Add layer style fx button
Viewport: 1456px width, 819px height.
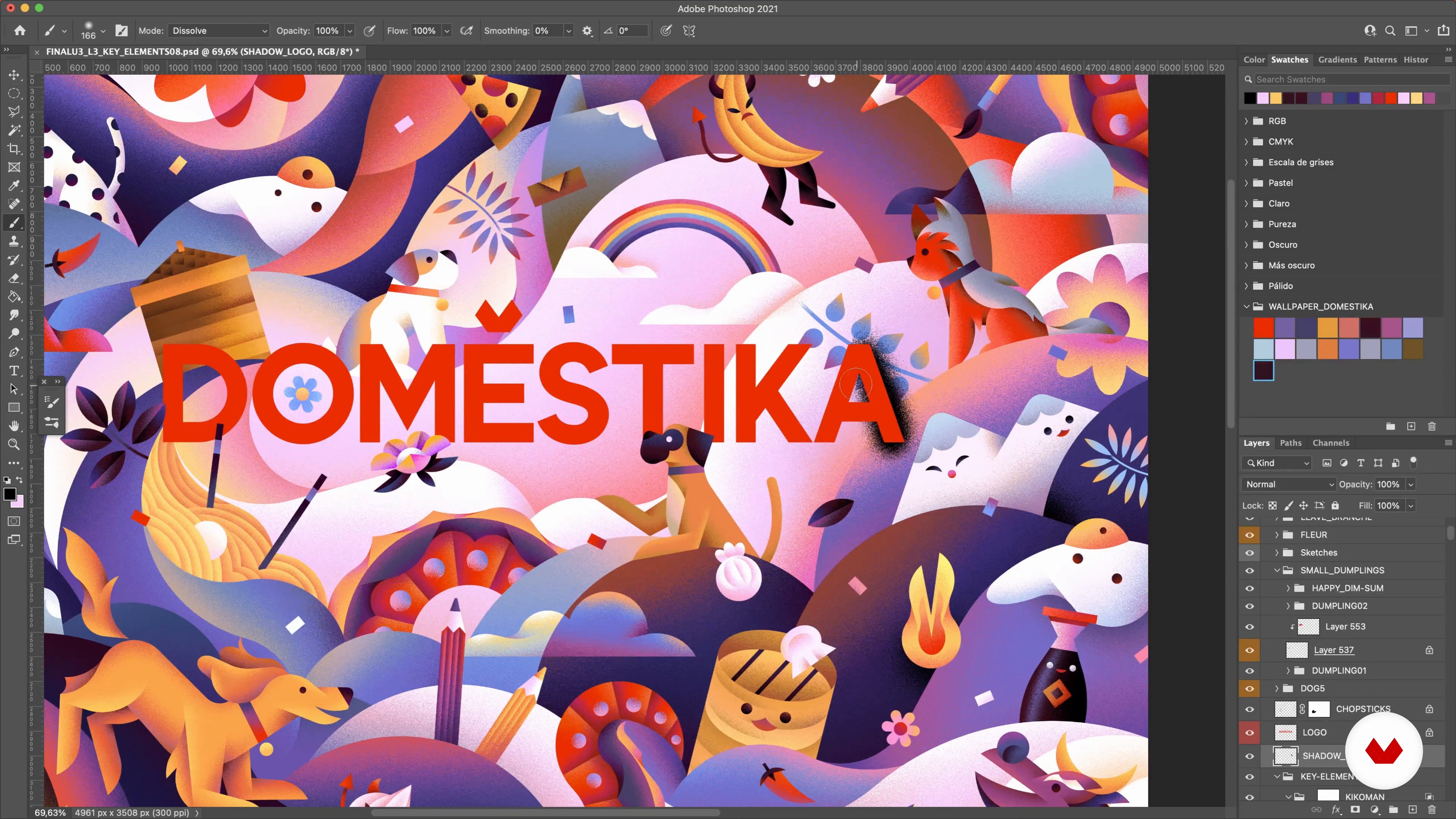(x=1336, y=810)
